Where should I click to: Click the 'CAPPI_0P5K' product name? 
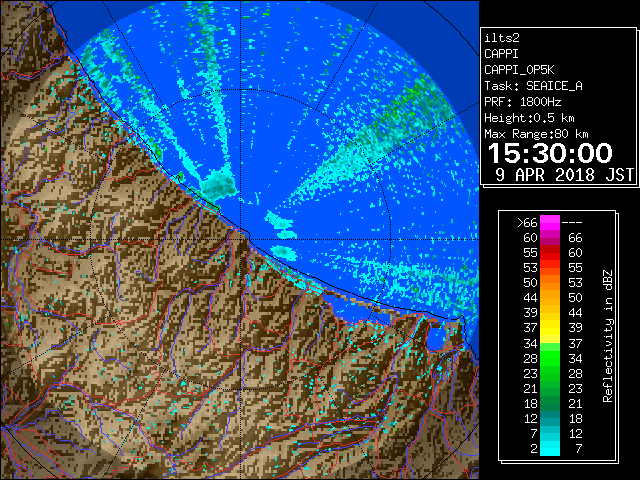tap(519, 70)
